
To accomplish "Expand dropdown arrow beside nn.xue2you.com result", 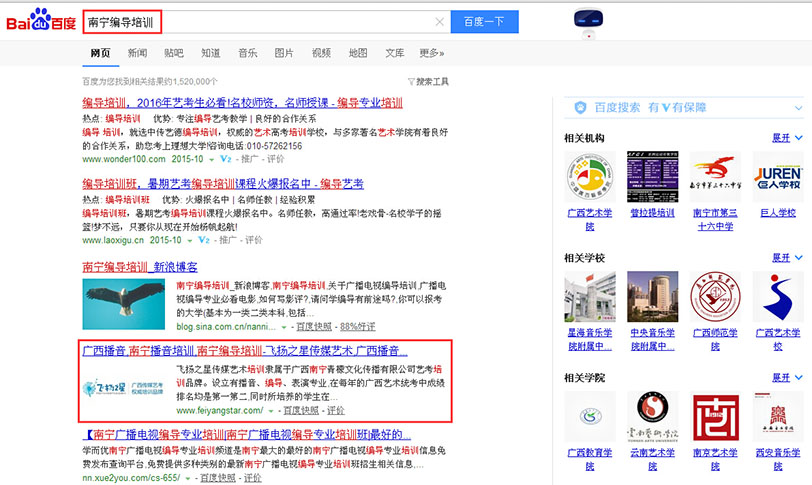I will pos(187,478).
